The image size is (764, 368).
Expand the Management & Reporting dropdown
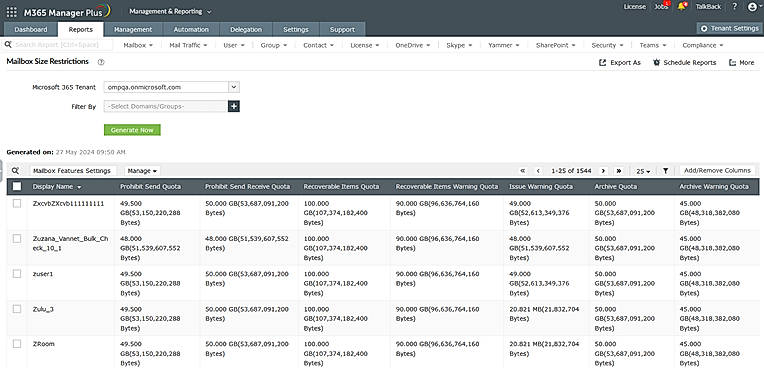pyautogui.click(x=171, y=12)
